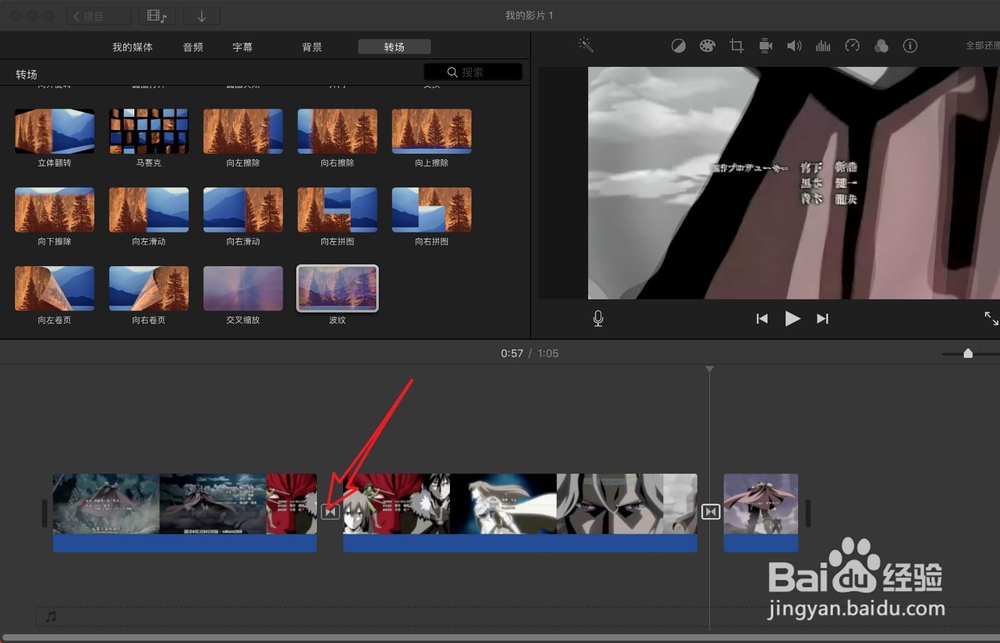This screenshot has height=643, width=1000.
Task: Select the first timeline clip
Action: [185, 512]
